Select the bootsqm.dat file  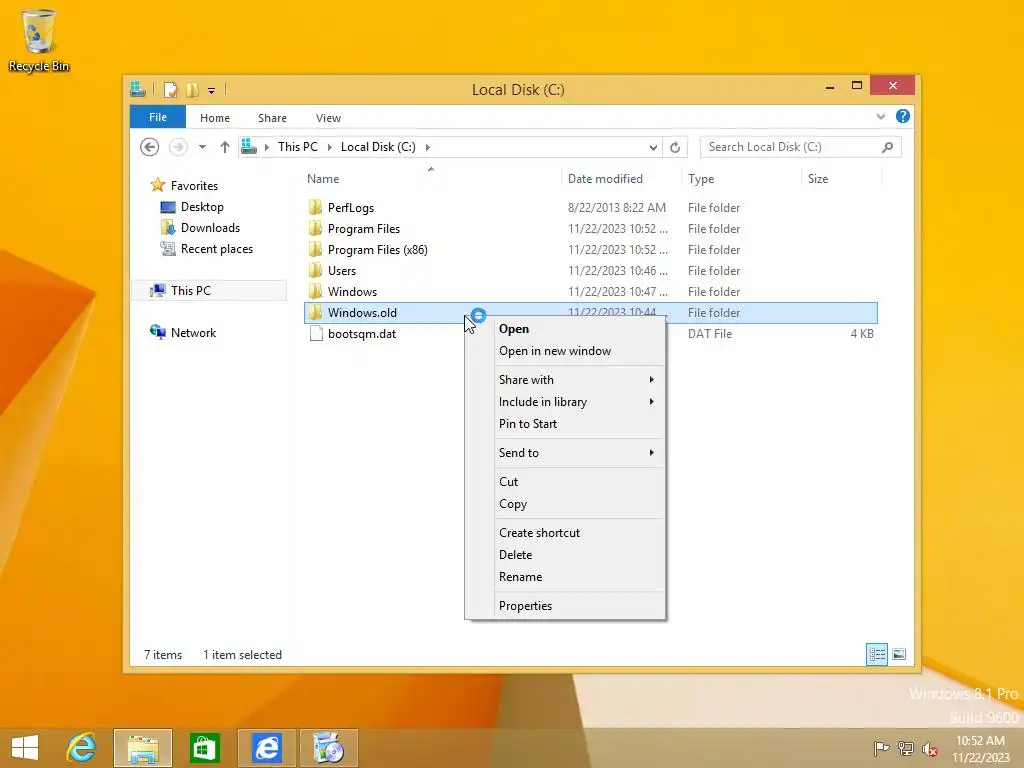362,334
